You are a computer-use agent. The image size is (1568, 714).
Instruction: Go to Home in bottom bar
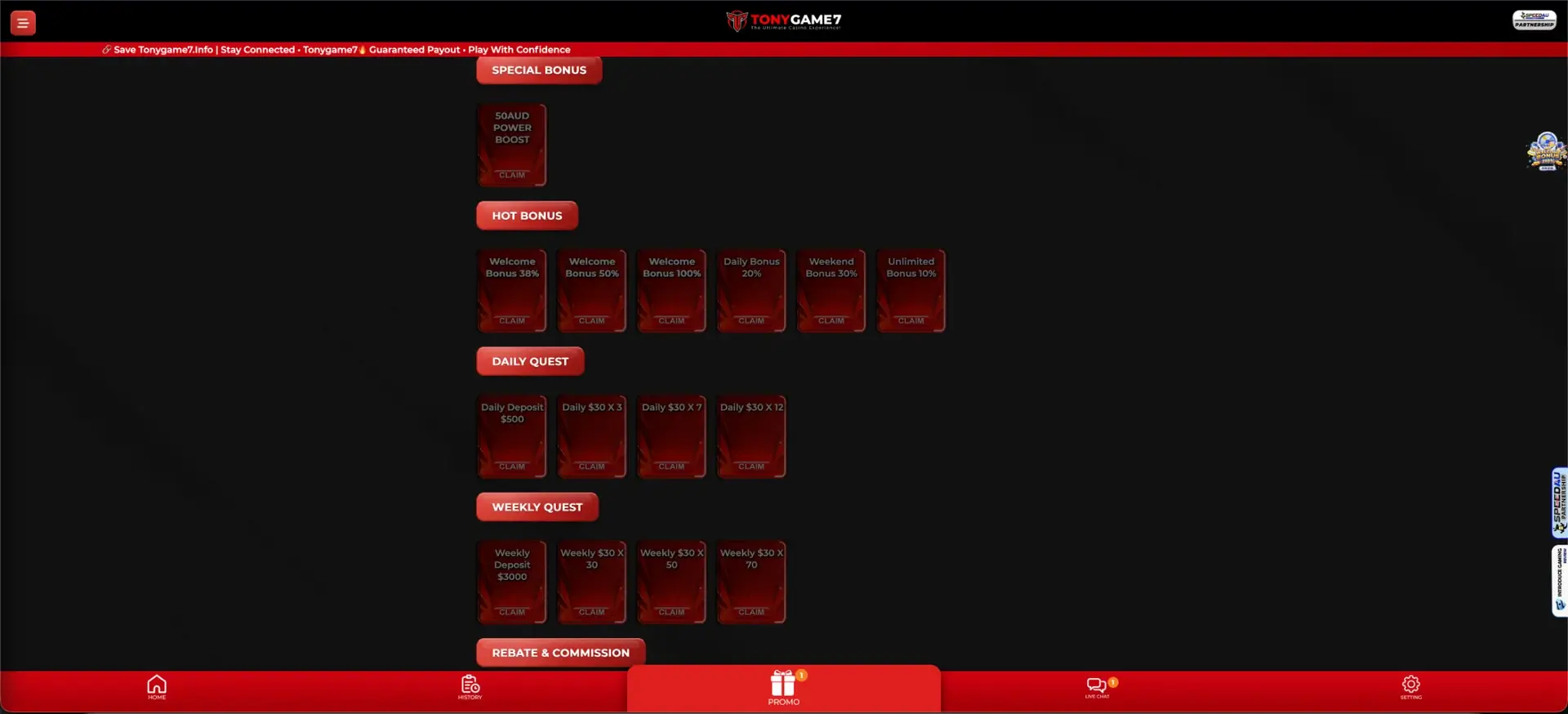157,687
